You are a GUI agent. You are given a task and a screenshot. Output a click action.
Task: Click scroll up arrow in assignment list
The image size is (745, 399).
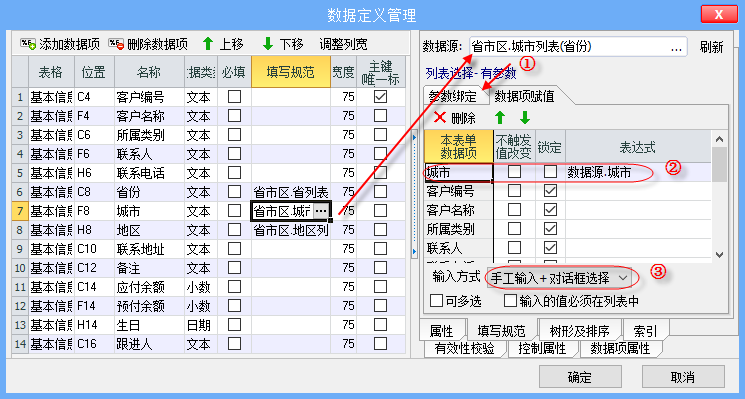[719, 139]
